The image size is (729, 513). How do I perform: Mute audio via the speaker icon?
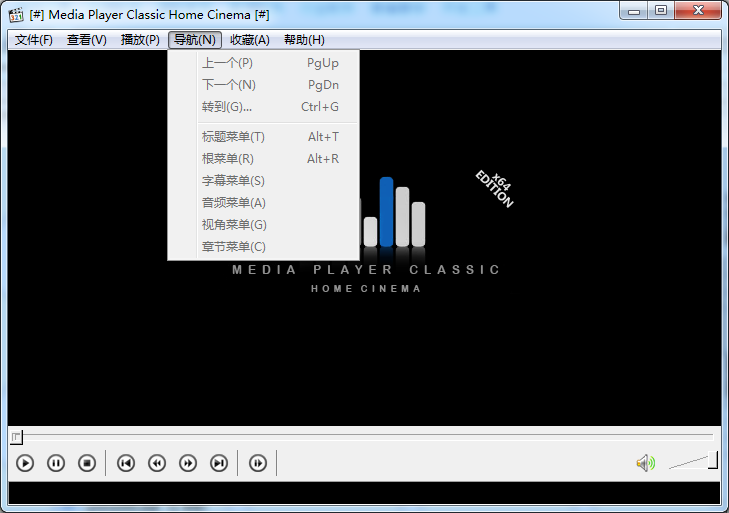click(645, 463)
